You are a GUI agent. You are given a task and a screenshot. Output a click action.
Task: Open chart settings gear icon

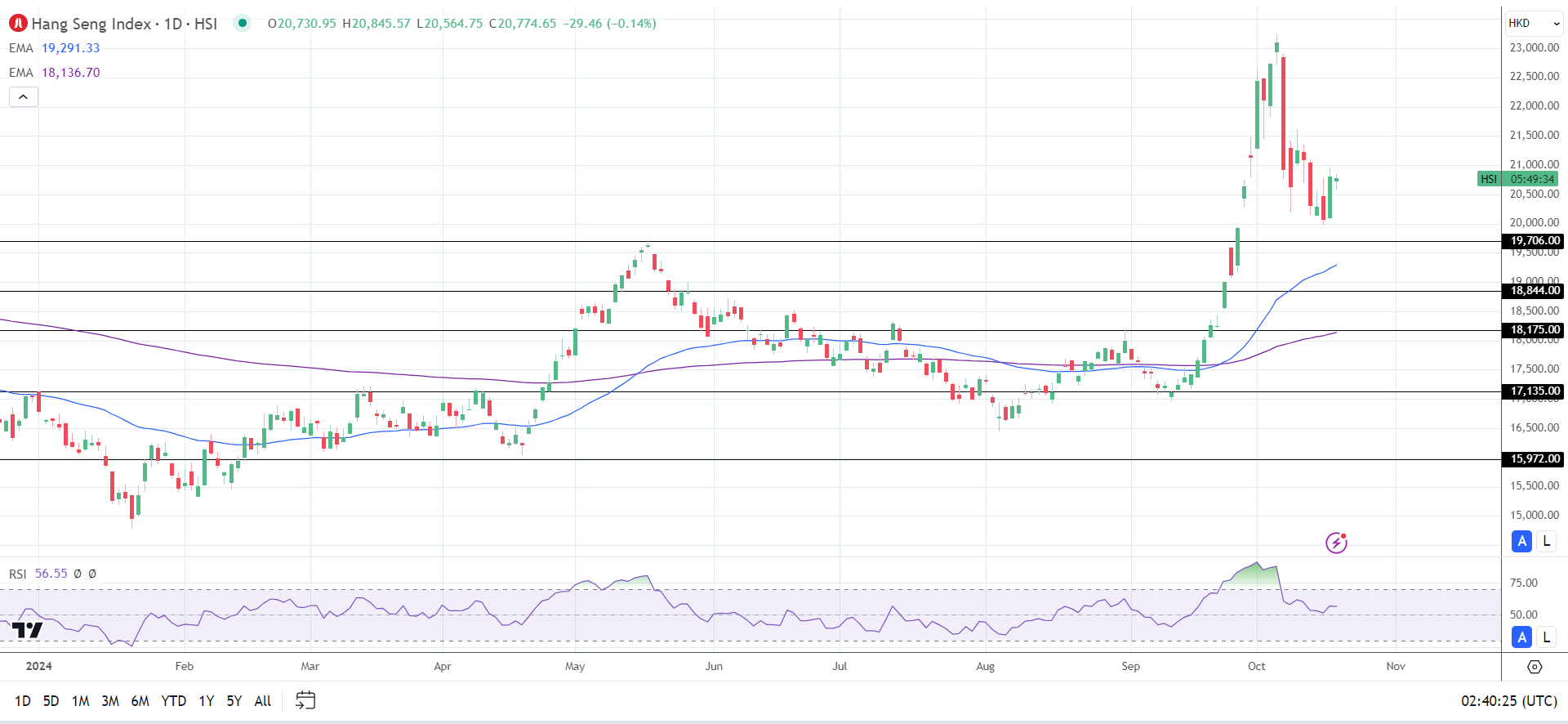point(1535,667)
